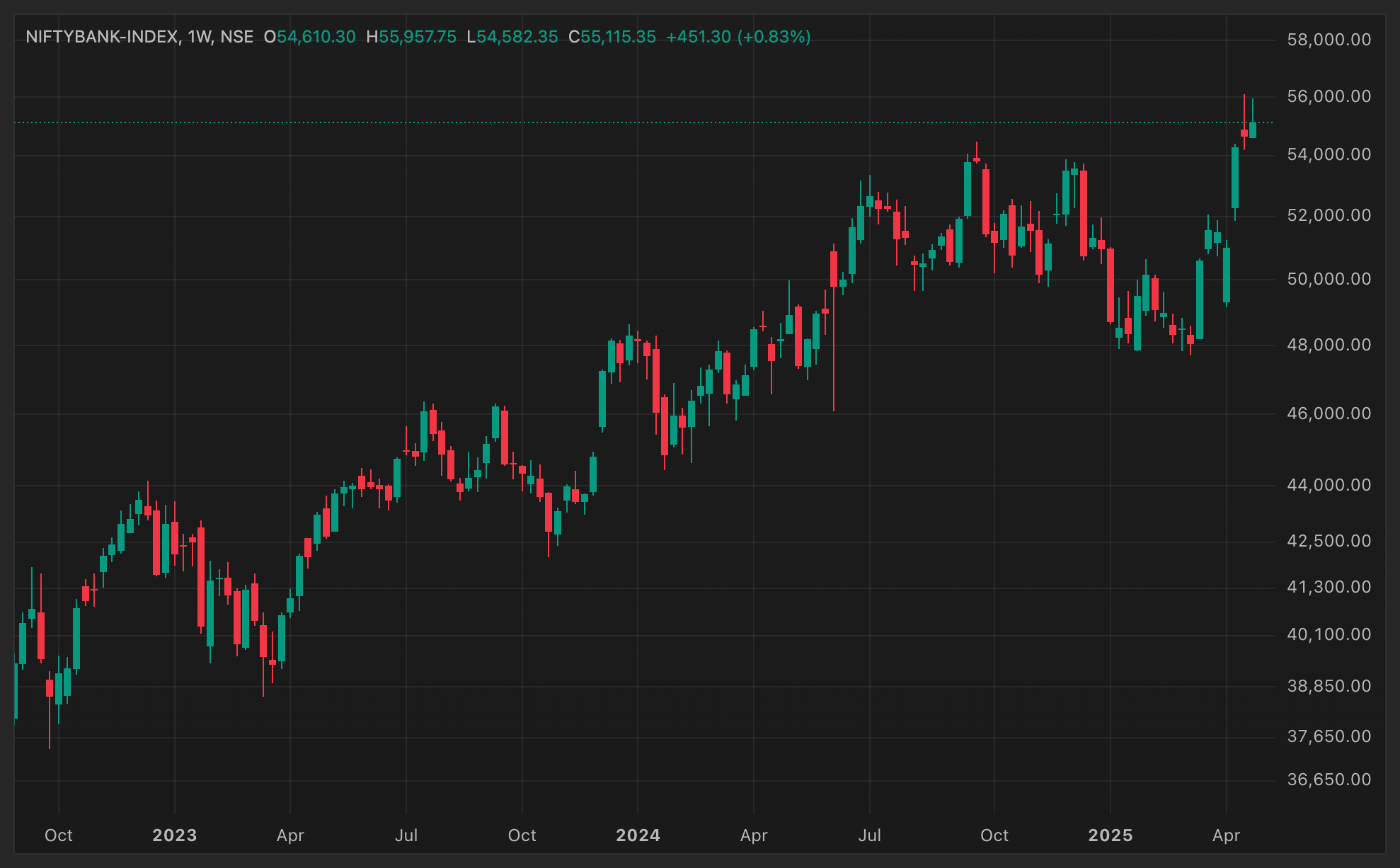Screen dimensions: 1400x868
Task: Click the 42,500.00 price axis label
Action: 1329,541
